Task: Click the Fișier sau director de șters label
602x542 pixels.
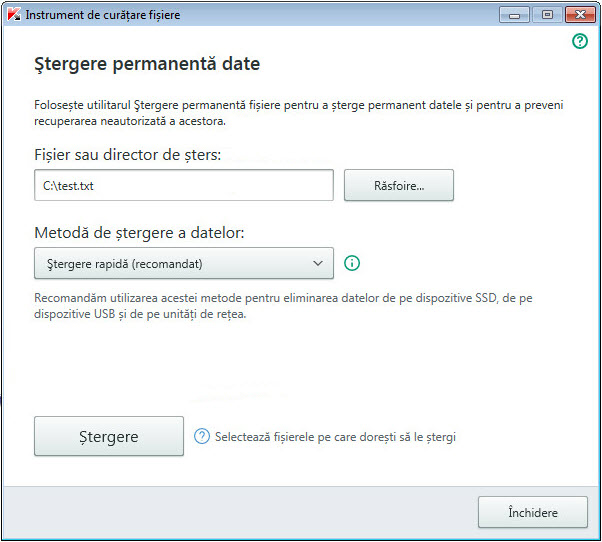Action: 127,154
